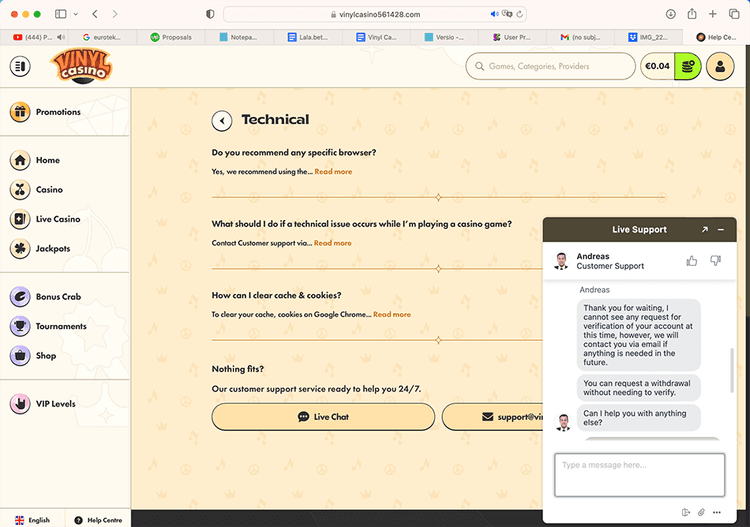Viewport: 750px width, 527px height.
Task: Click the Jackpots clover icon
Action: 20,249
